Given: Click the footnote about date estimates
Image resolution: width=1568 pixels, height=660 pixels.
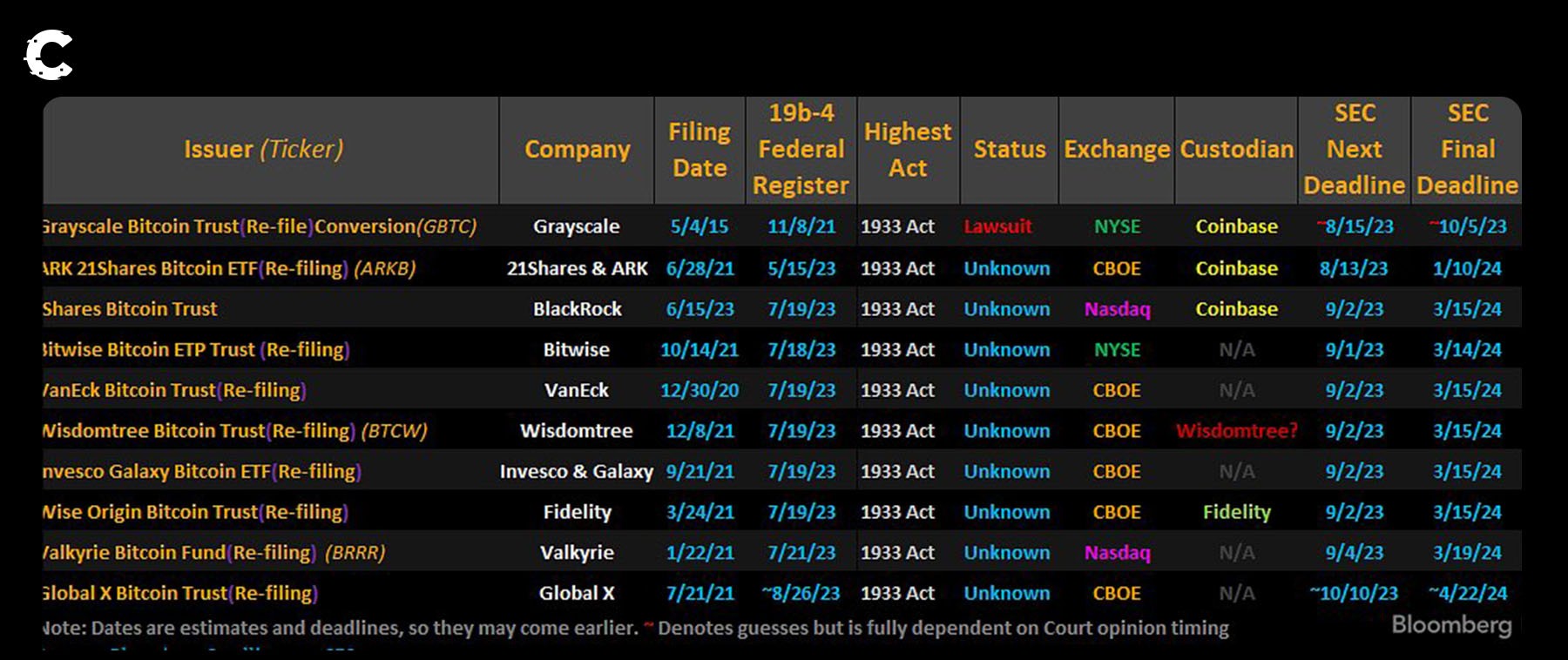Looking at the screenshot, I should (636, 628).
